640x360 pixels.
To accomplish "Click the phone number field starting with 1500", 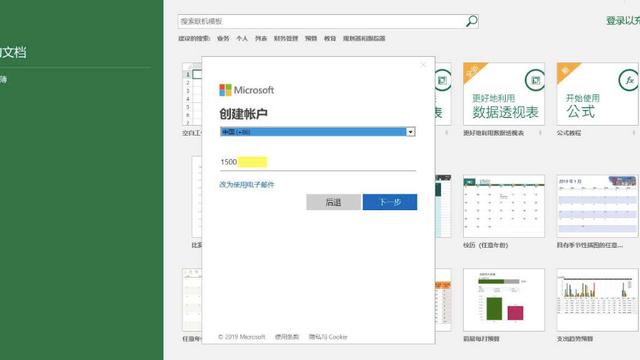I will (x=318, y=162).
